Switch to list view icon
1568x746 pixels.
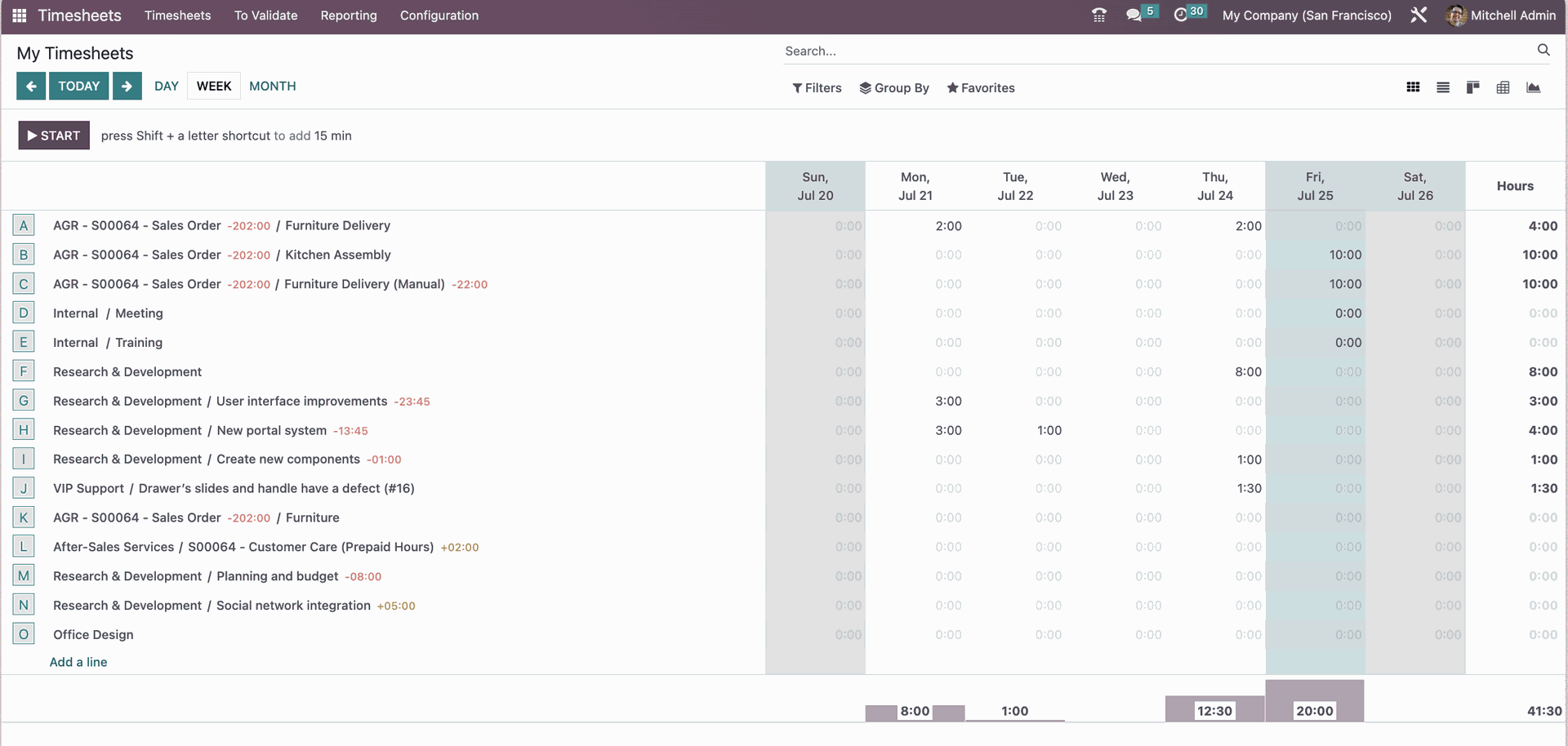click(x=1443, y=87)
